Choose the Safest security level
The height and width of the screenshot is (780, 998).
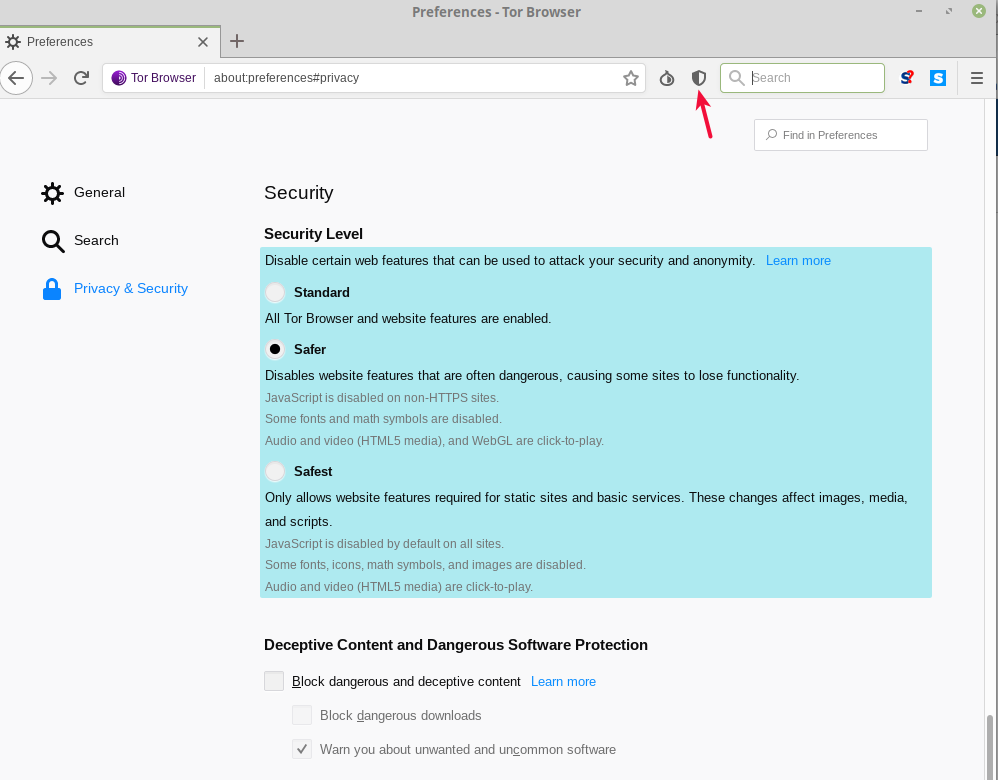coord(275,472)
